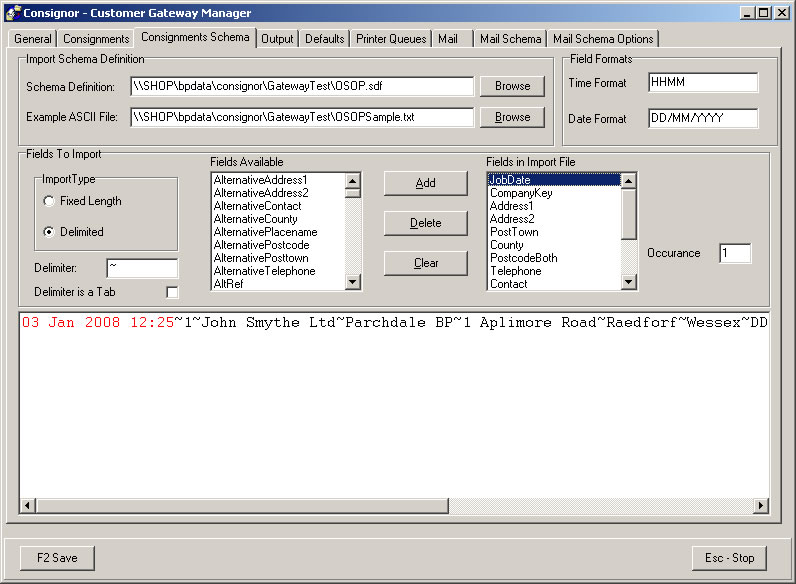Screen dimensions: 796x584
Task: Open the Printer Queues tab
Action: [391, 39]
